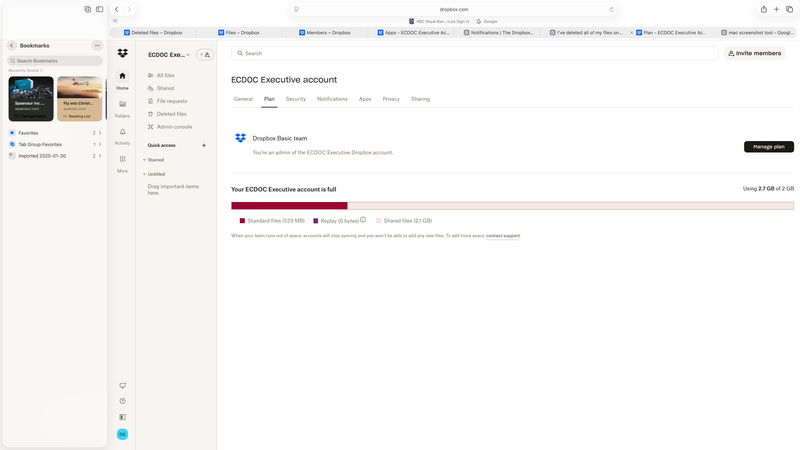Open the ECDOC Exe... account dropdown
This screenshot has height=450, width=800.
pos(169,55)
